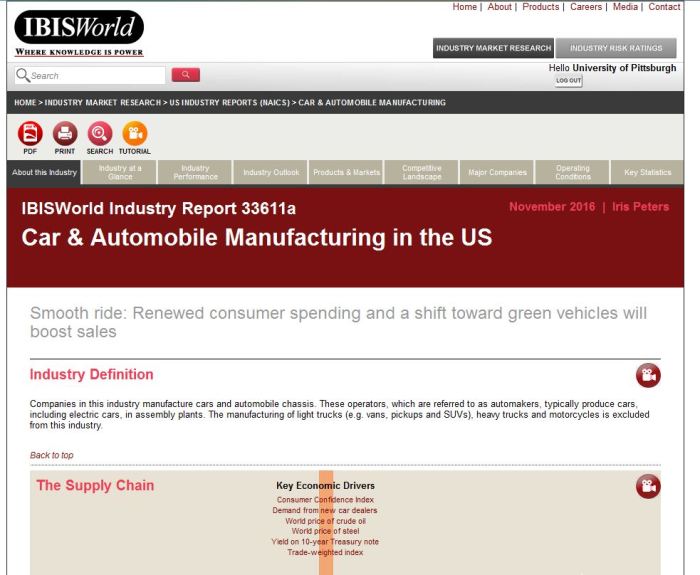Image resolution: width=700 pixels, height=575 pixels.
Task: Click The Supply Chain heading
Action: coord(95,485)
